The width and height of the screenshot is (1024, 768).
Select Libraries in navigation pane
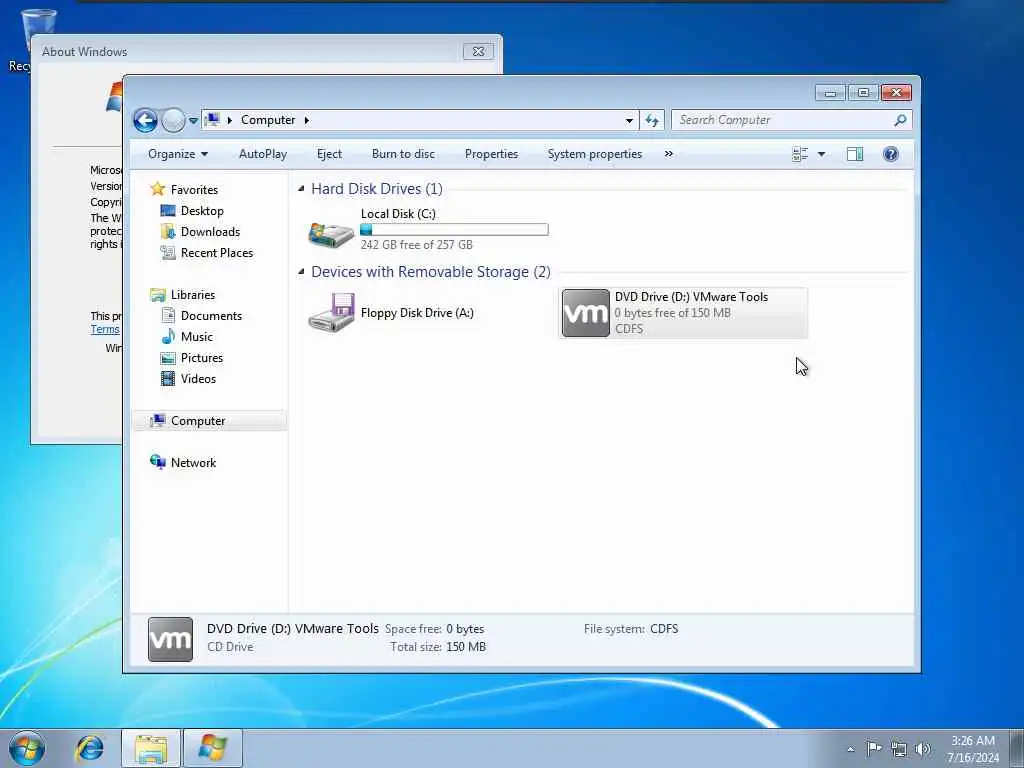[x=193, y=295]
